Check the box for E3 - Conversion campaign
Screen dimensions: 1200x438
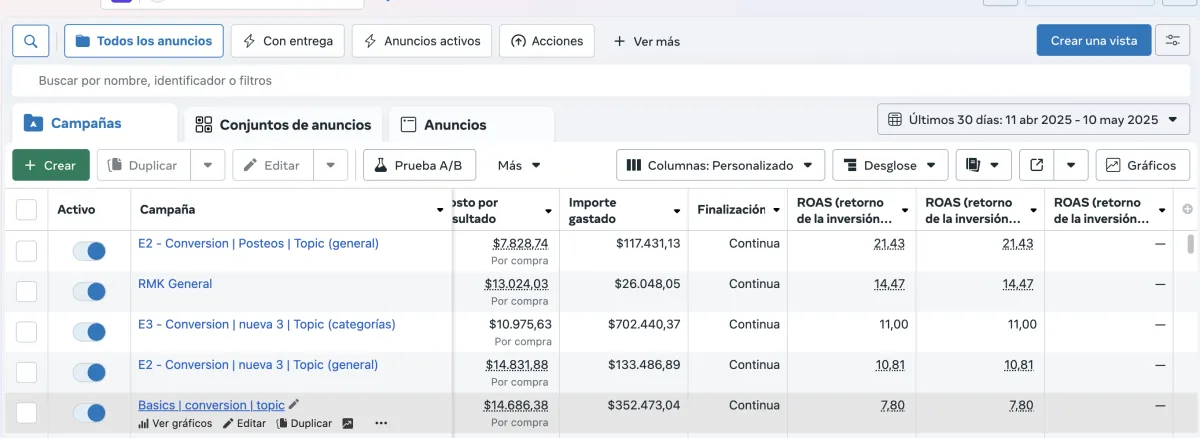(x=27, y=332)
